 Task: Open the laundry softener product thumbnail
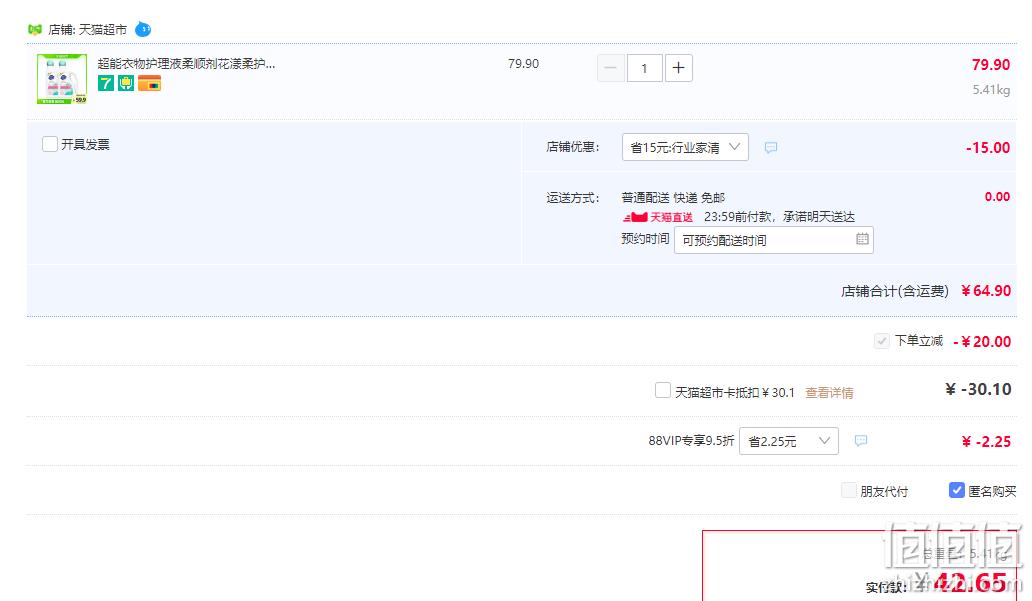tap(62, 79)
